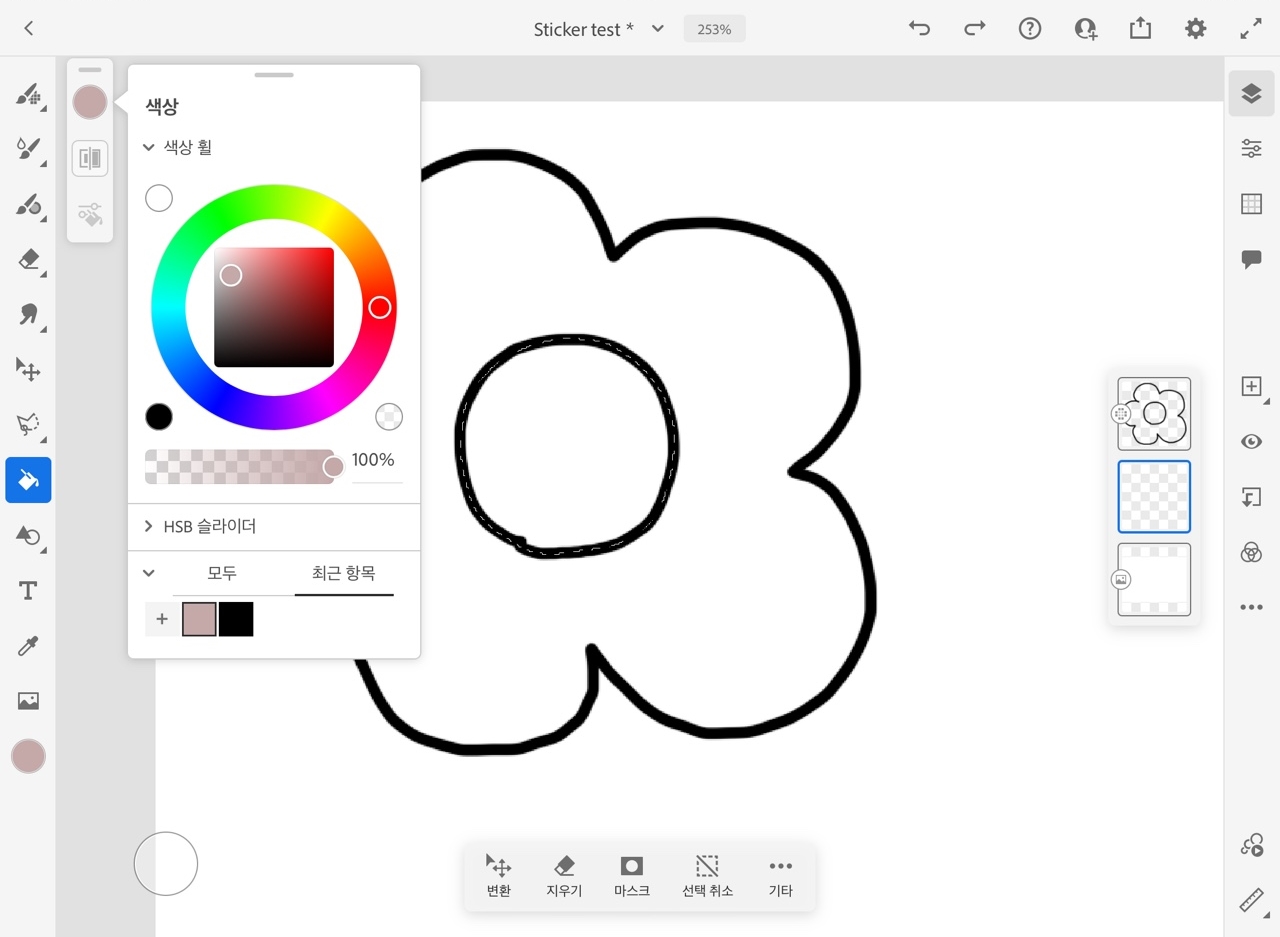This screenshot has width=1280, height=937.
Task: Select the Move tool in left toolbar
Action: coord(28,369)
